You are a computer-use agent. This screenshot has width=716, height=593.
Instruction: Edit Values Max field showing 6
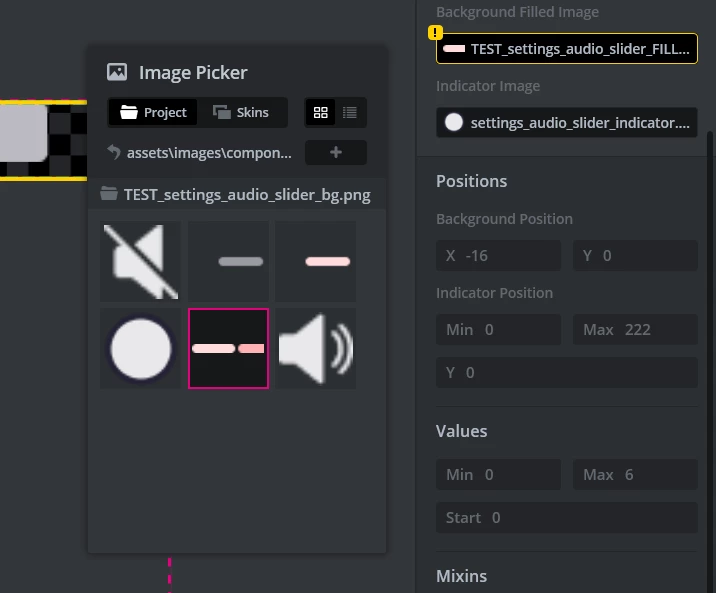pos(635,475)
